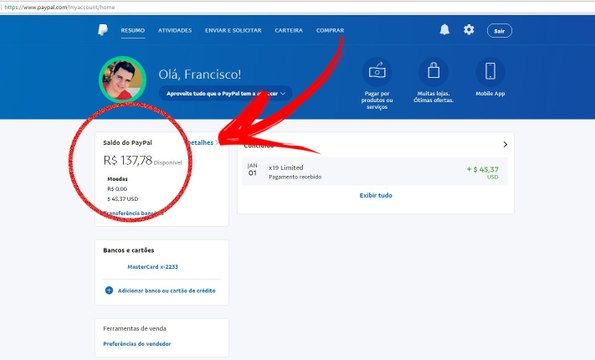The height and width of the screenshot is (360, 595).
Task: Open the Mobile App phone icon
Action: 490,71
